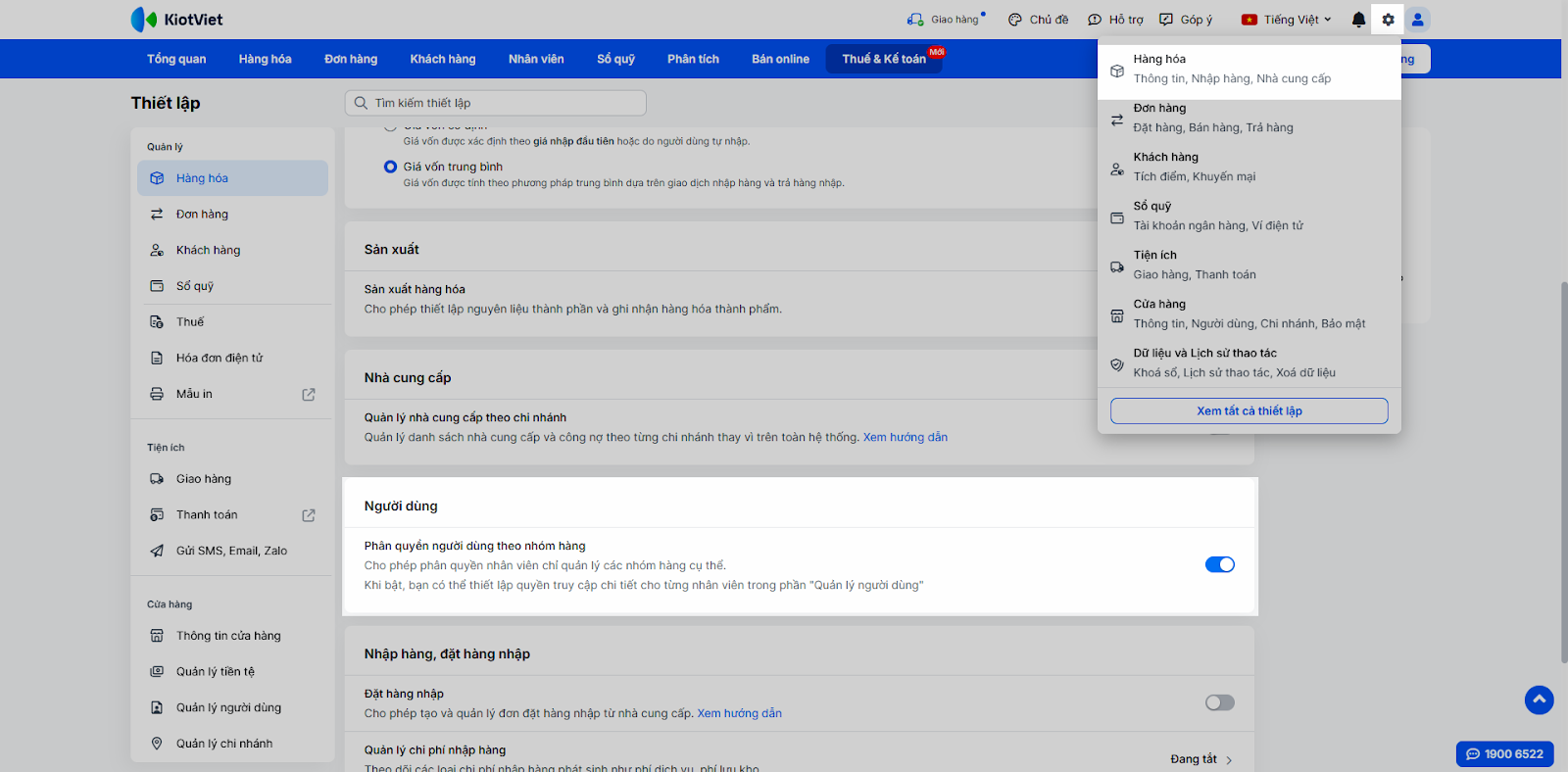The image size is (1568, 772).
Task: Open Hỗ trợ support in the top bar
Action: [x=1115, y=20]
